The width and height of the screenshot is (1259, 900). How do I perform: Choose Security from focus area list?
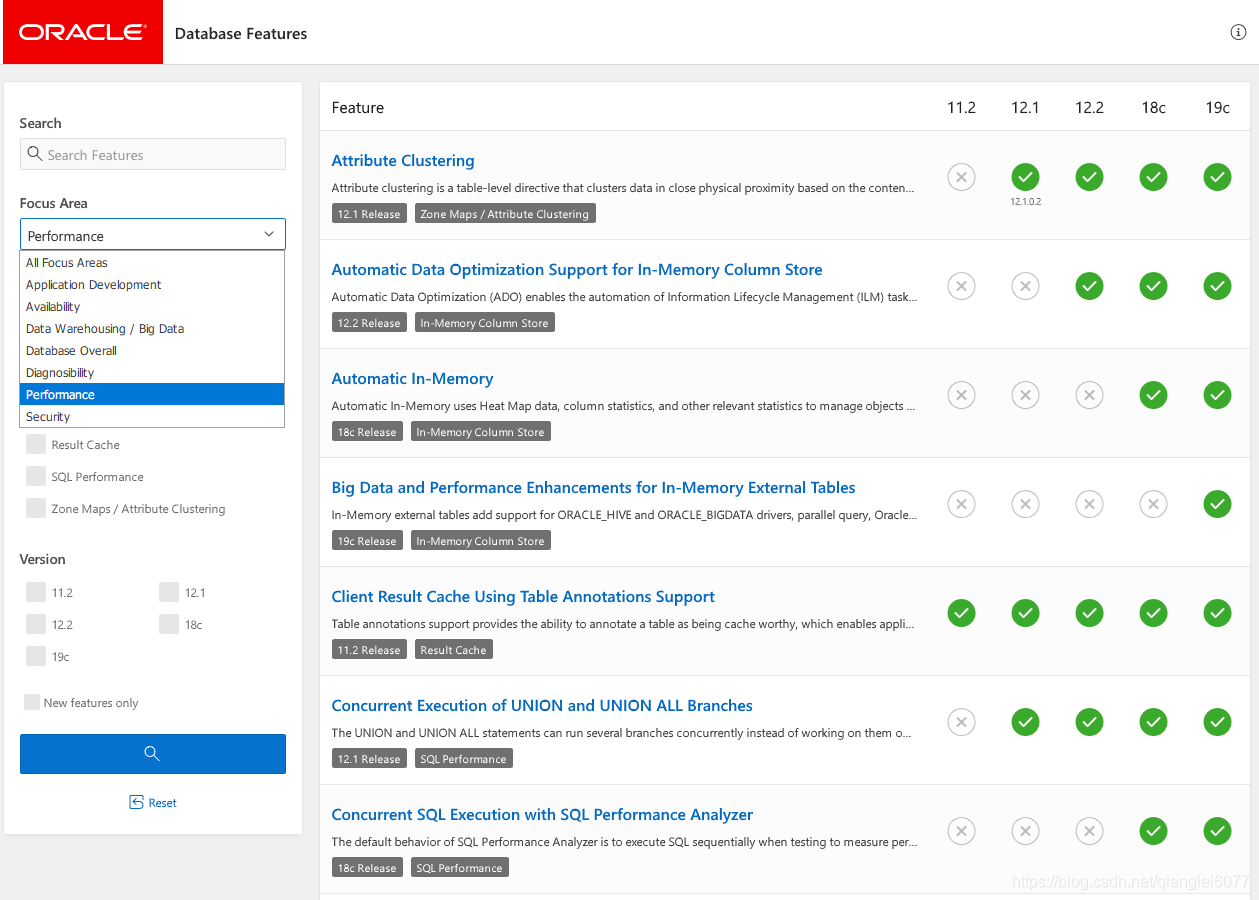[x=152, y=417]
